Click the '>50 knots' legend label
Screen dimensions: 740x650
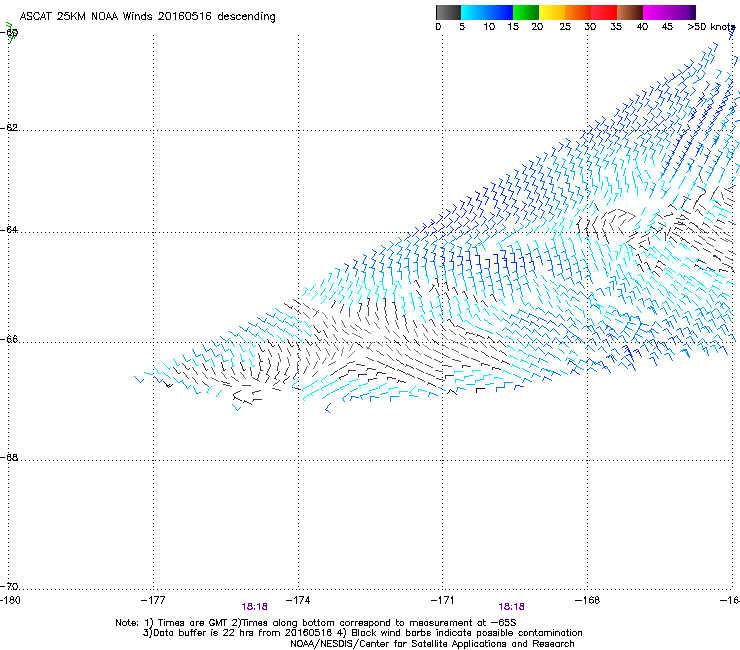(x=711, y=27)
